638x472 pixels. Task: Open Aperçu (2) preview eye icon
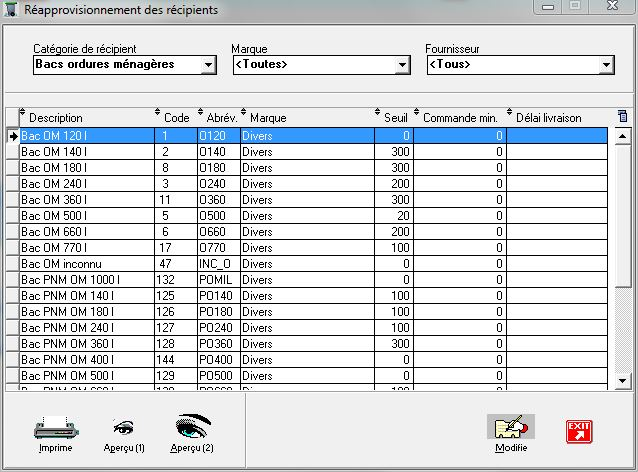click(x=193, y=428)
